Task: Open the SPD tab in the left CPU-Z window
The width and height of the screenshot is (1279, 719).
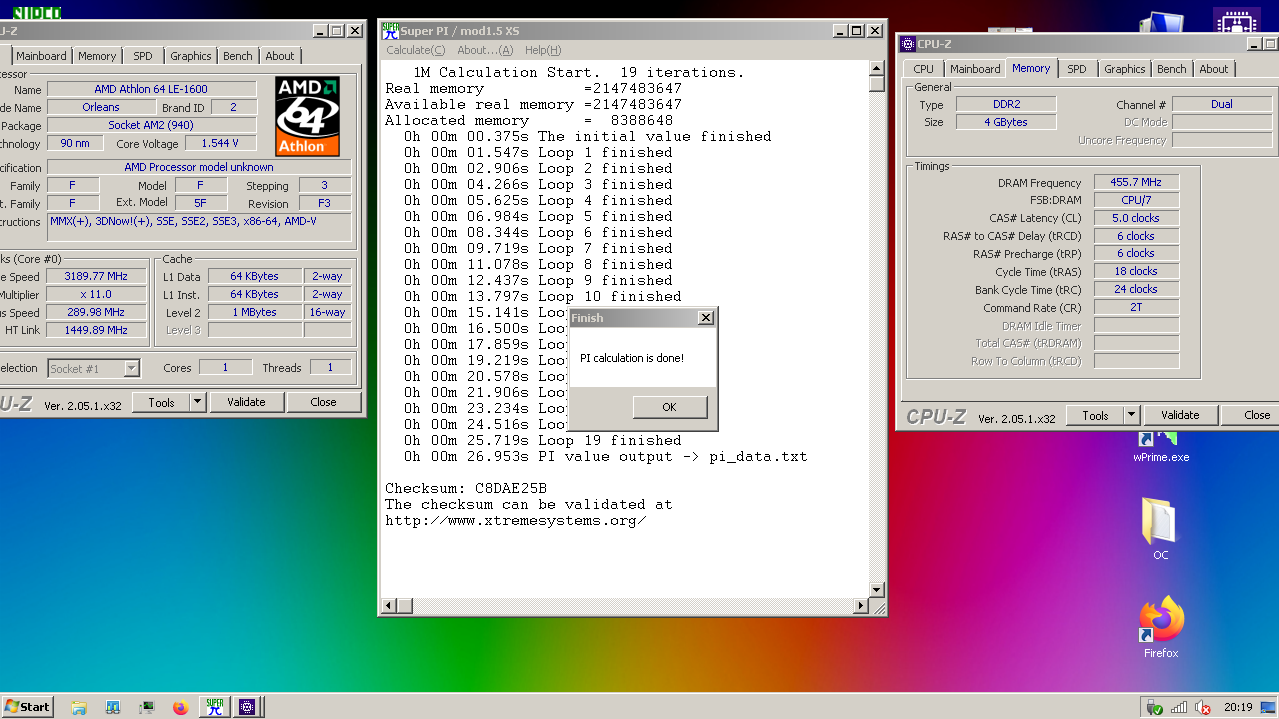Action: (x=143, y=56)
